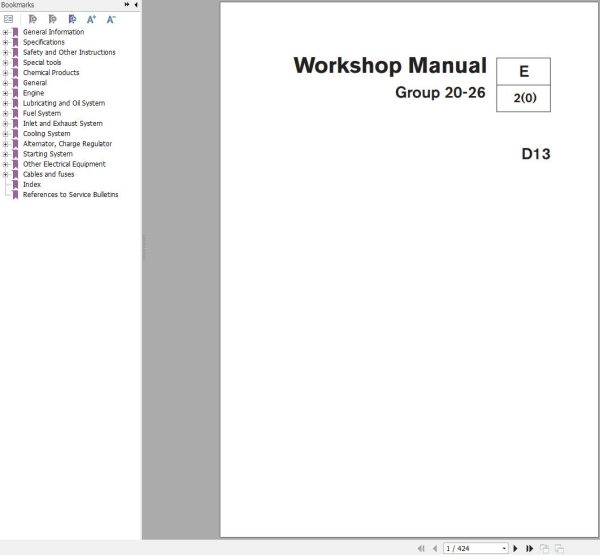Click the E box on the cover page
The height and width of the screenshot is (555, 600).
click(523, 71)
